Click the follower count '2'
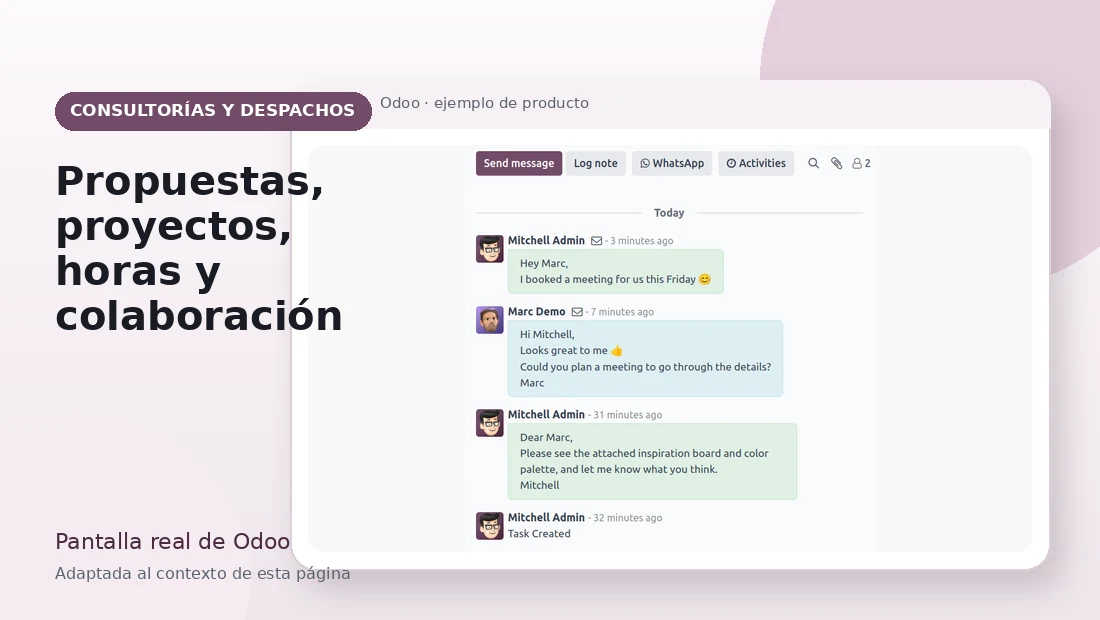Image resolution: width=1100 pixels, height=620 pixels. tap(868, 163)
